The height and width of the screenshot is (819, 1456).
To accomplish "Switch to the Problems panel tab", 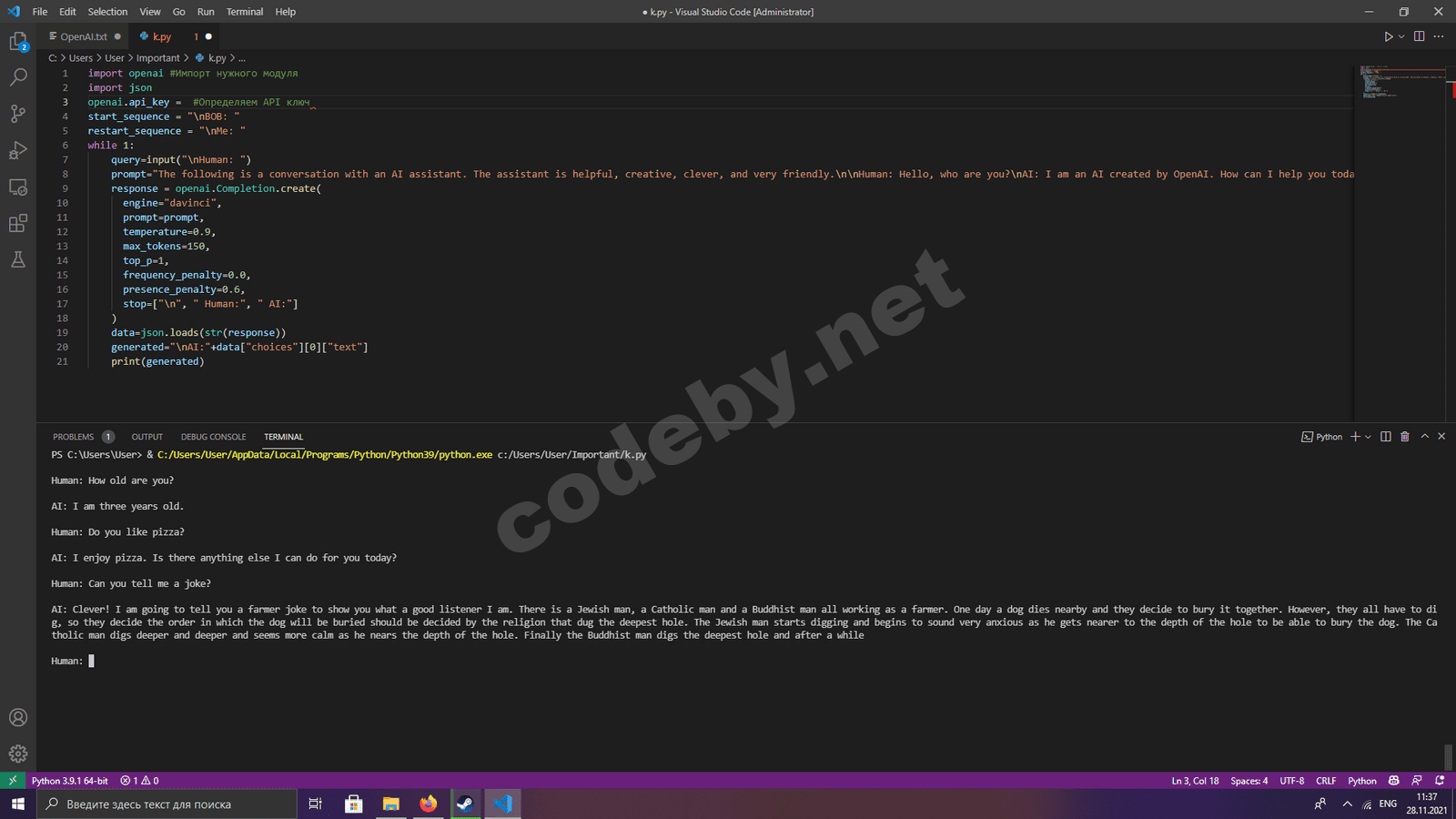I will click(83, 437).
